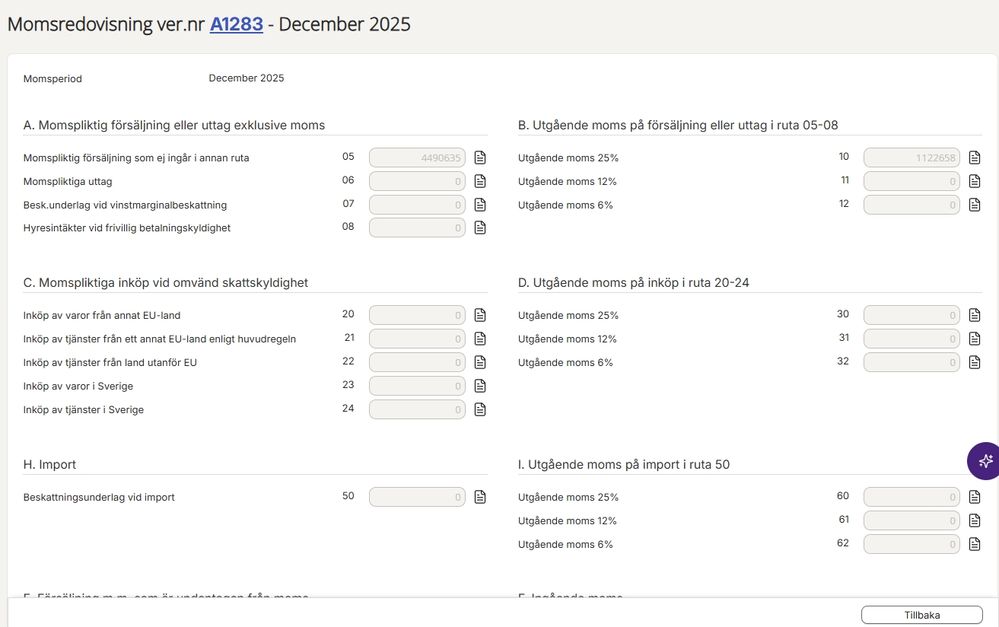
Task: Click document icon for box 08 Hyresintäkter
Action: tap(480, 227)
